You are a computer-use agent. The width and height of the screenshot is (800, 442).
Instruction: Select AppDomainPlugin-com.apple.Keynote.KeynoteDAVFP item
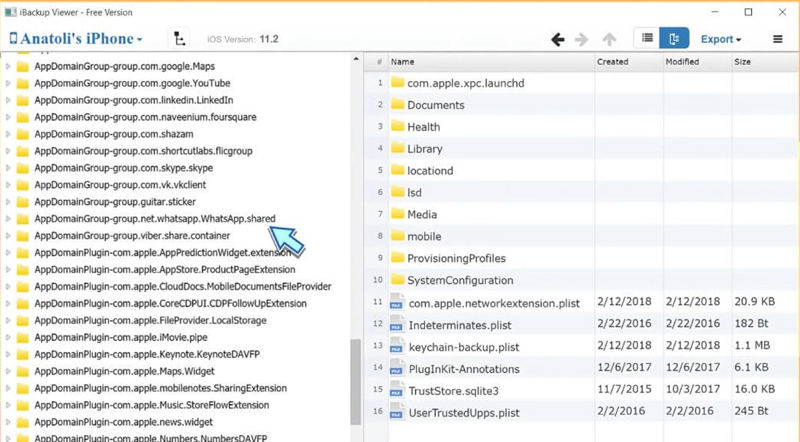[147, 354]
